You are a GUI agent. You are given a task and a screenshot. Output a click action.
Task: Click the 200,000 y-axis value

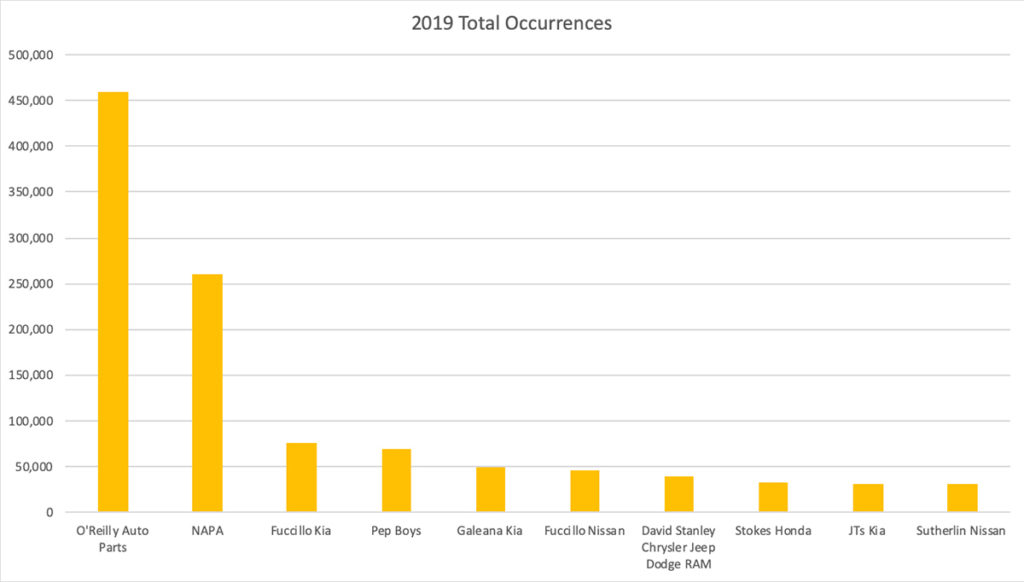pos(31,330)
